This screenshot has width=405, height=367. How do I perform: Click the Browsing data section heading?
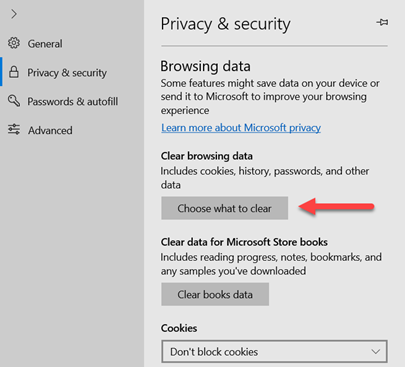coord(205,66)
